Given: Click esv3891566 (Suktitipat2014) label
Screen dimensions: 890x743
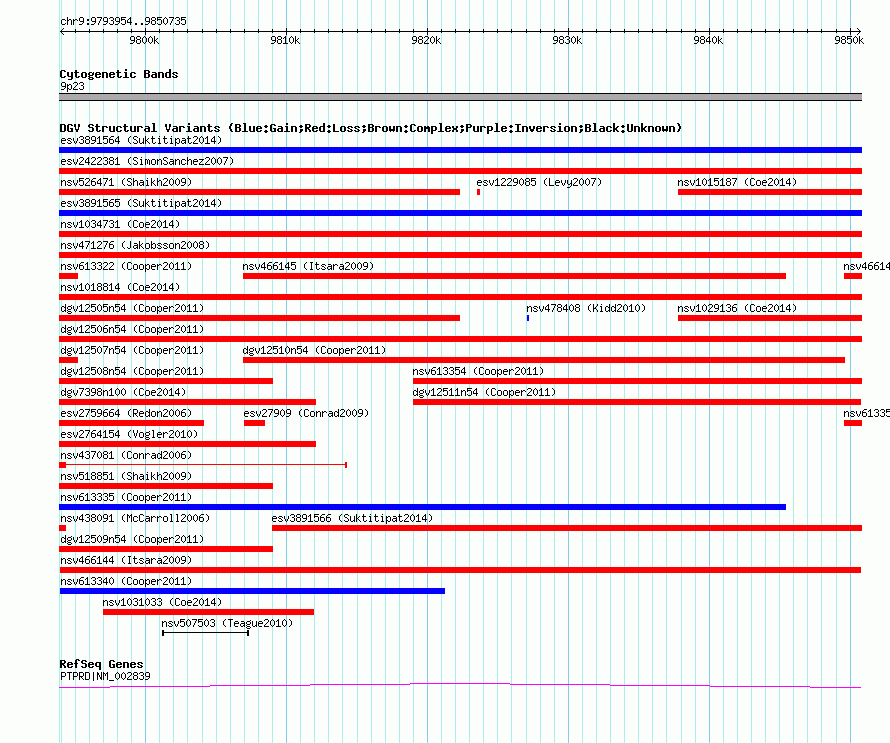Looking at the screenshot, I should 352,518.
